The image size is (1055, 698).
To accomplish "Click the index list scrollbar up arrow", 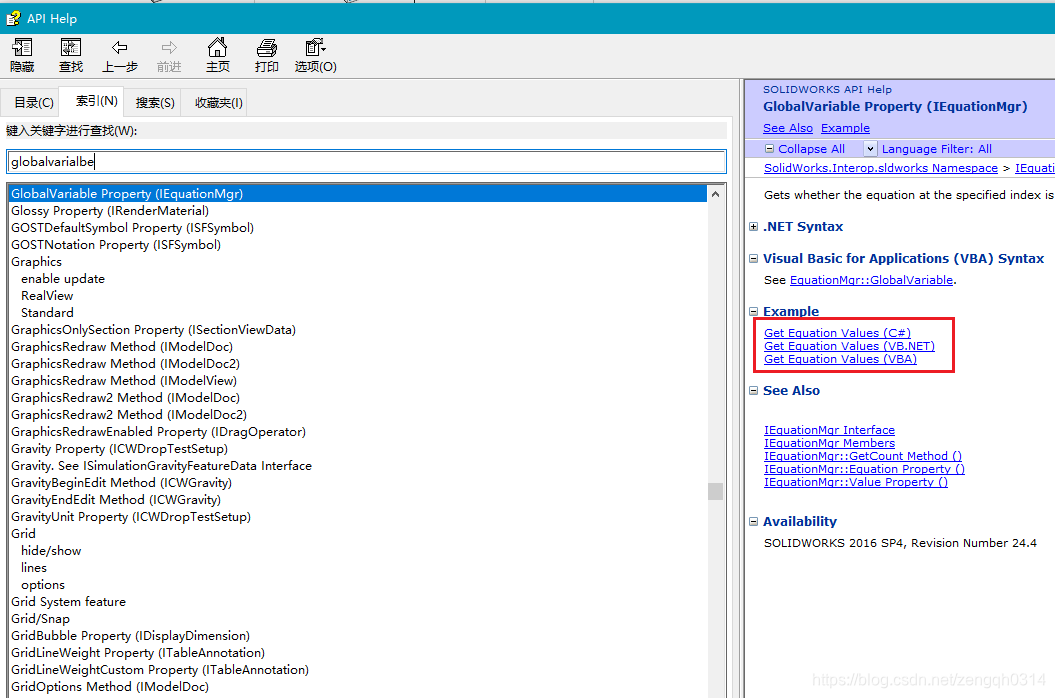I will [715, 194].
